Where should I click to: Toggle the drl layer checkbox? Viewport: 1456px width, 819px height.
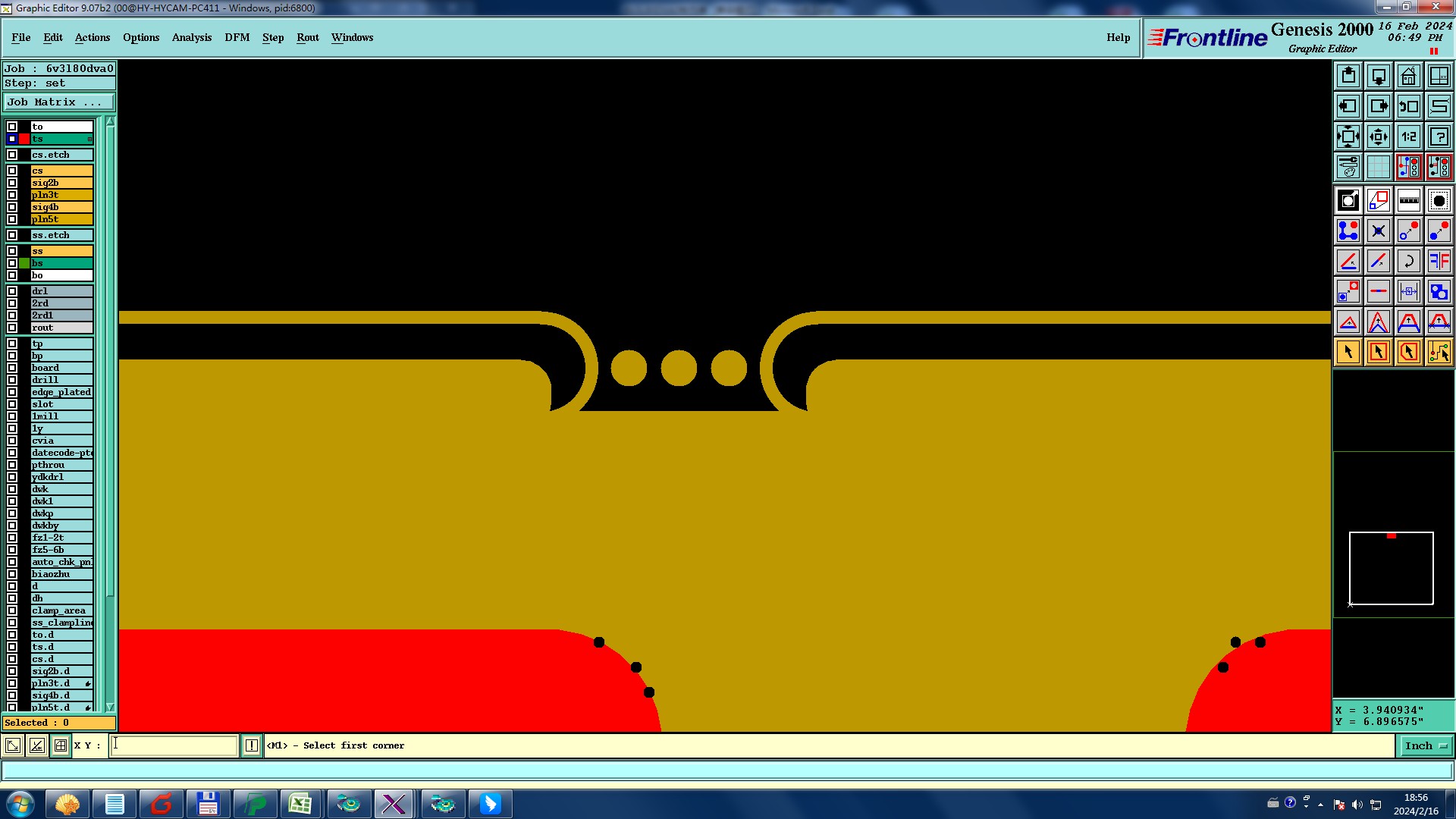coord(12,291)
